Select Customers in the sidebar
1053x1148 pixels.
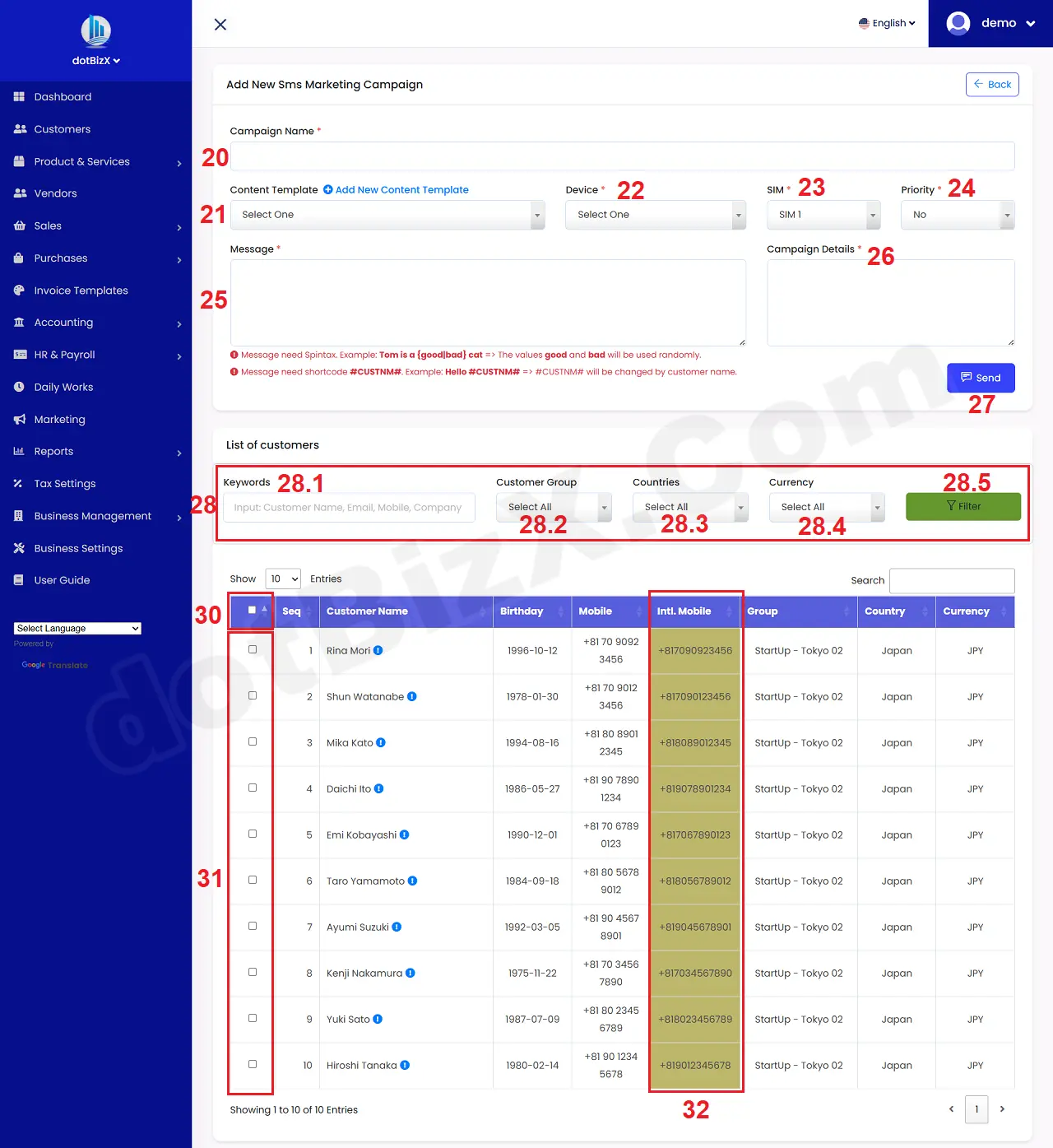[62, 128]
